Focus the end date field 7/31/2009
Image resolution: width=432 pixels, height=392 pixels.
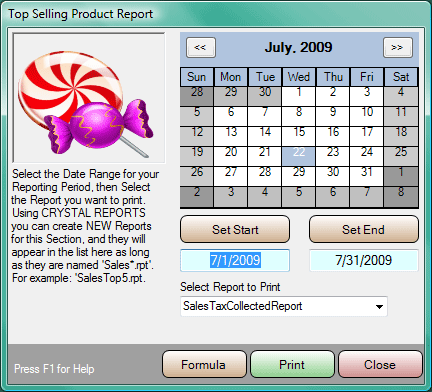364,260
